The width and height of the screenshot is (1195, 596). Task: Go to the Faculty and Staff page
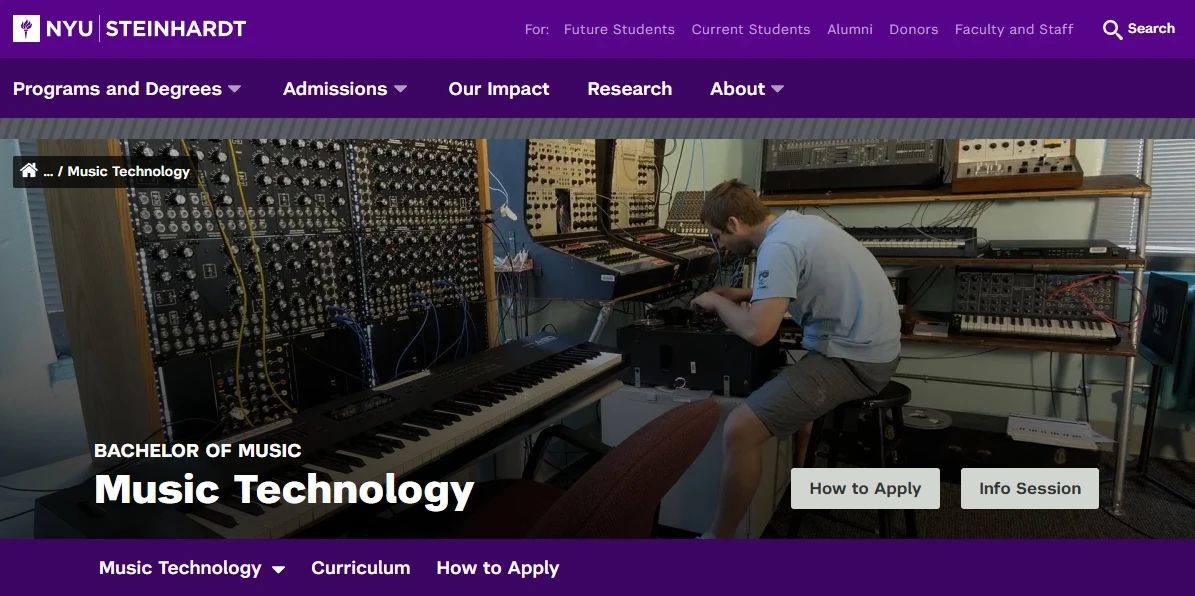point(1014,30)
